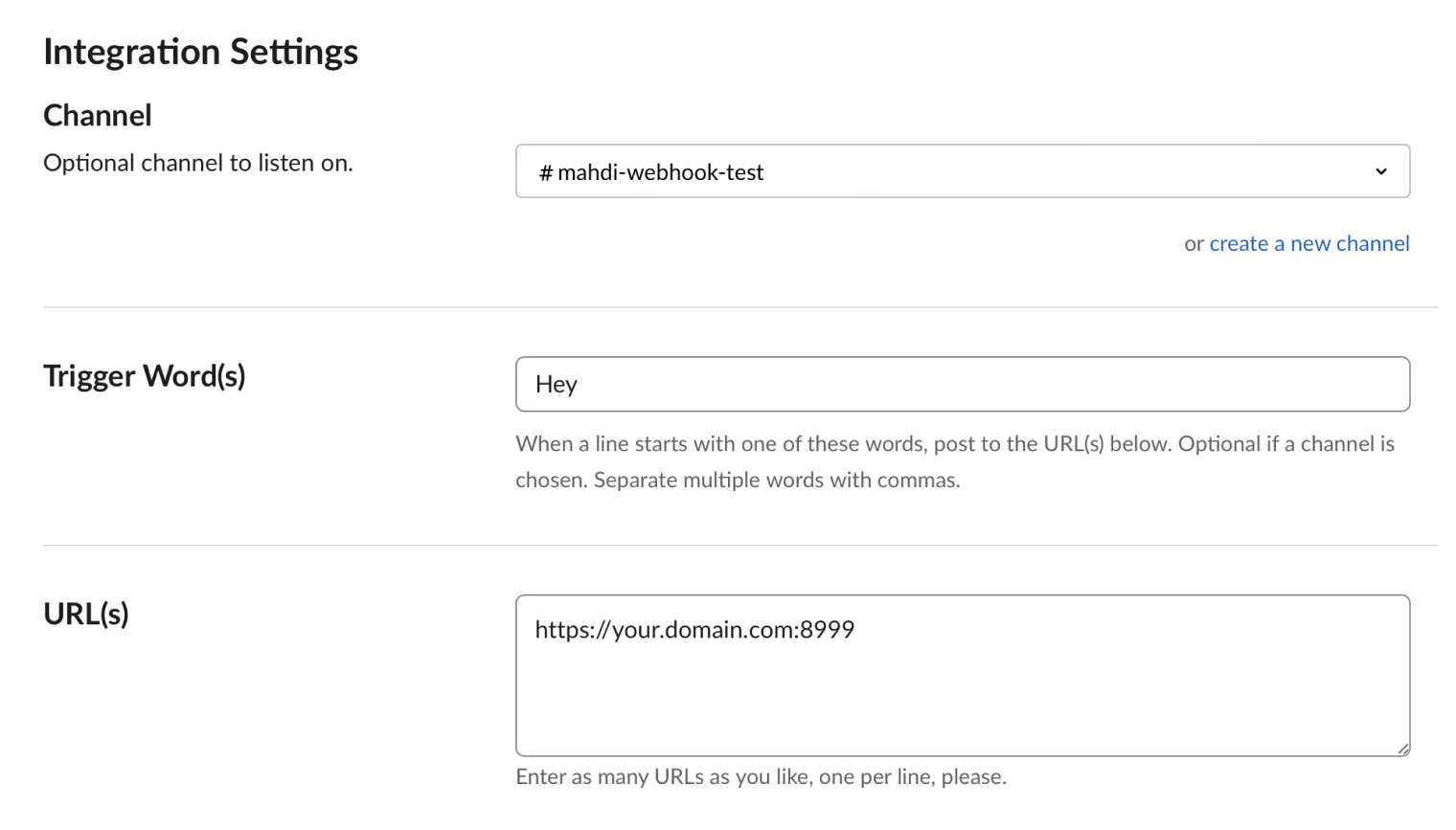Follow the "create a new channel" link
Viewport: 1456px width, 830px height.
coord(1308,243)
